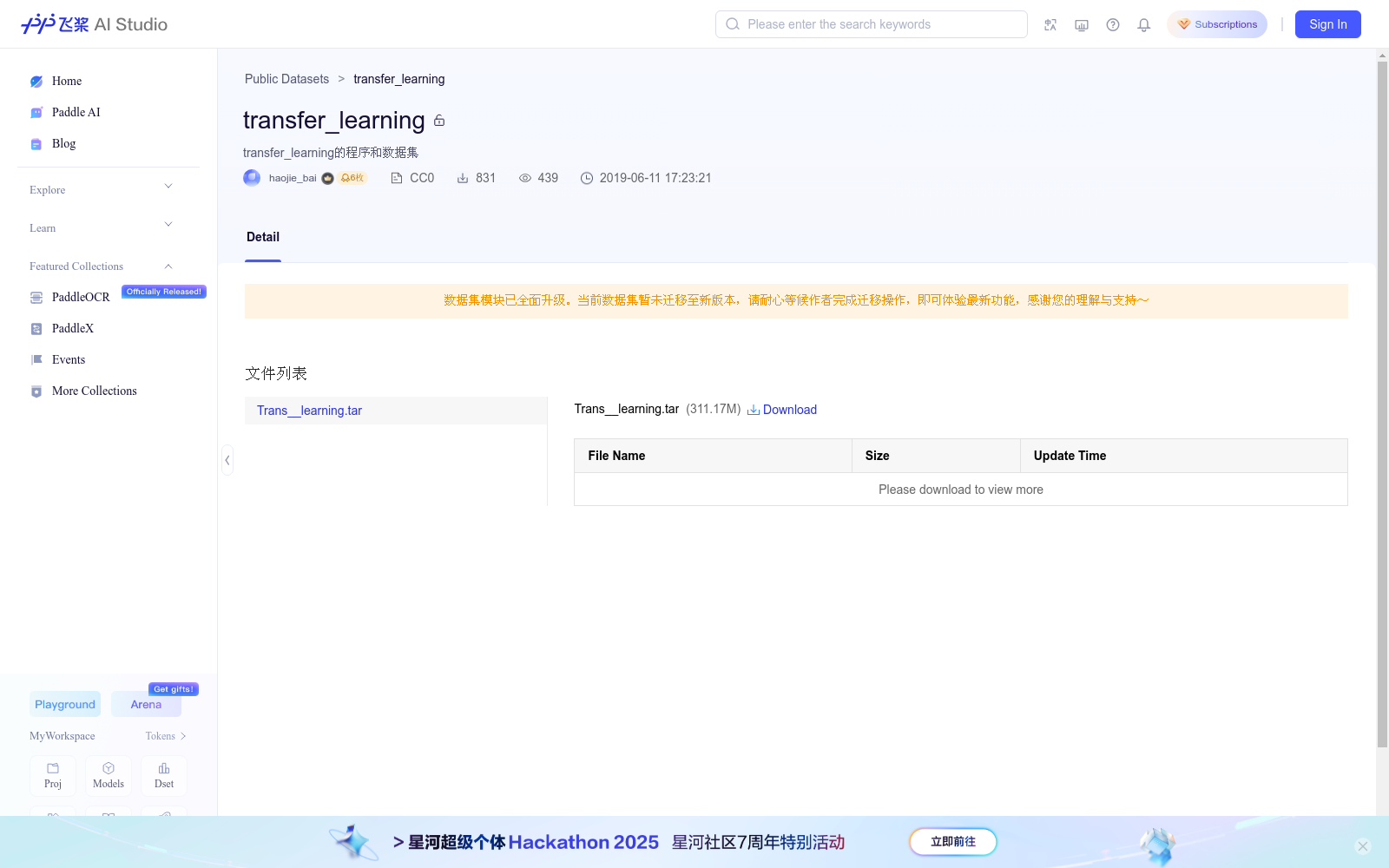
Task: Click the transfer_learning page title
Action: coord(334,121)
